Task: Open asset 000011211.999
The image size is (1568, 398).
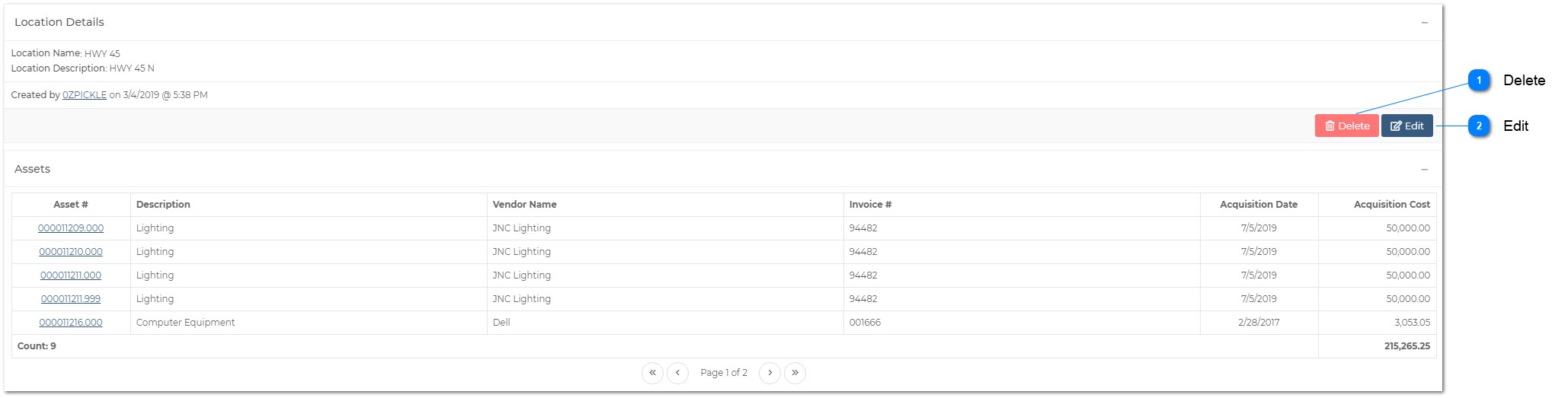Action: [x=71, y=298]
